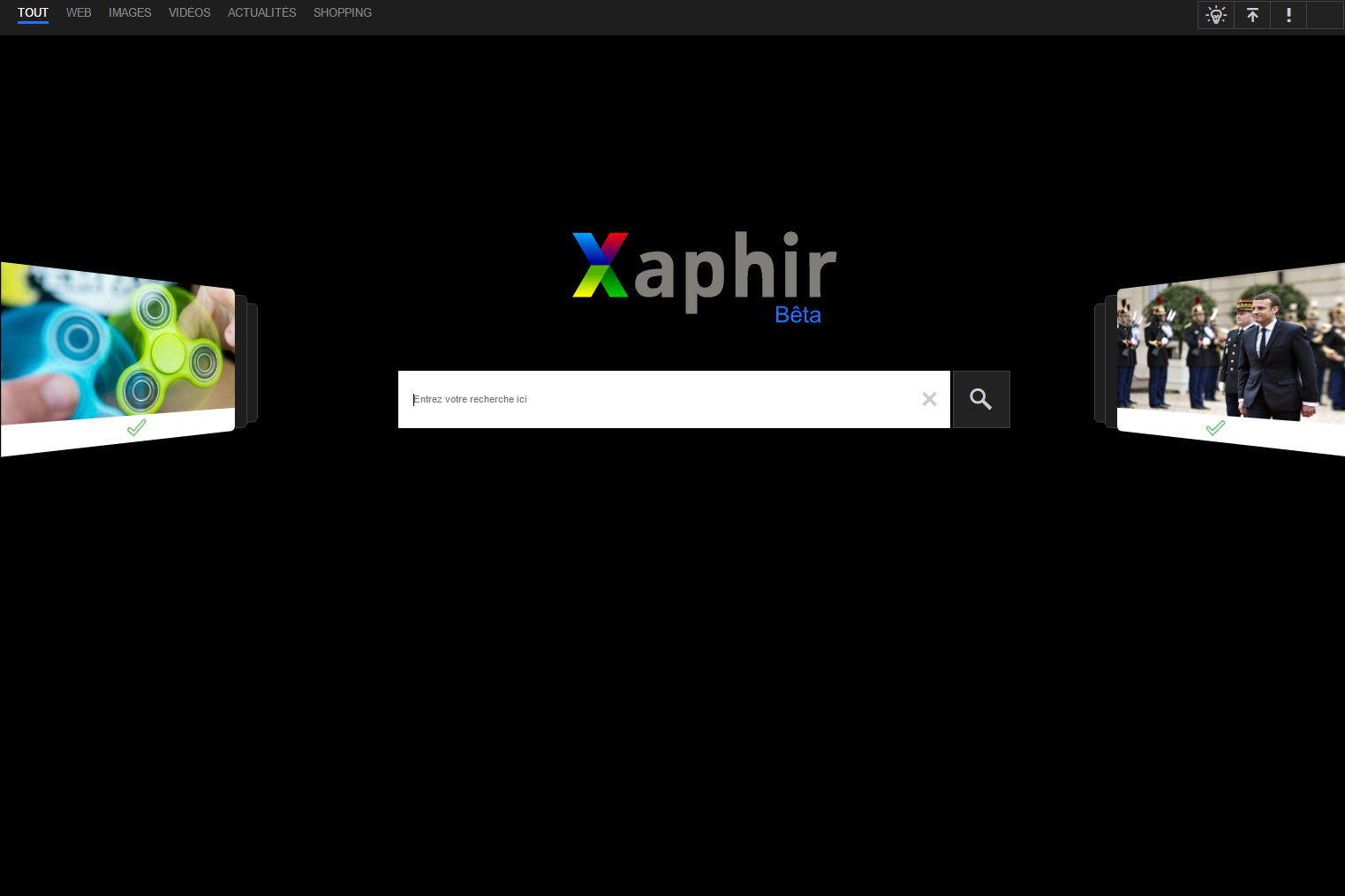Select the TOUT tab
The width and height of the screenshot is (1345, 896).
[33, 12]
